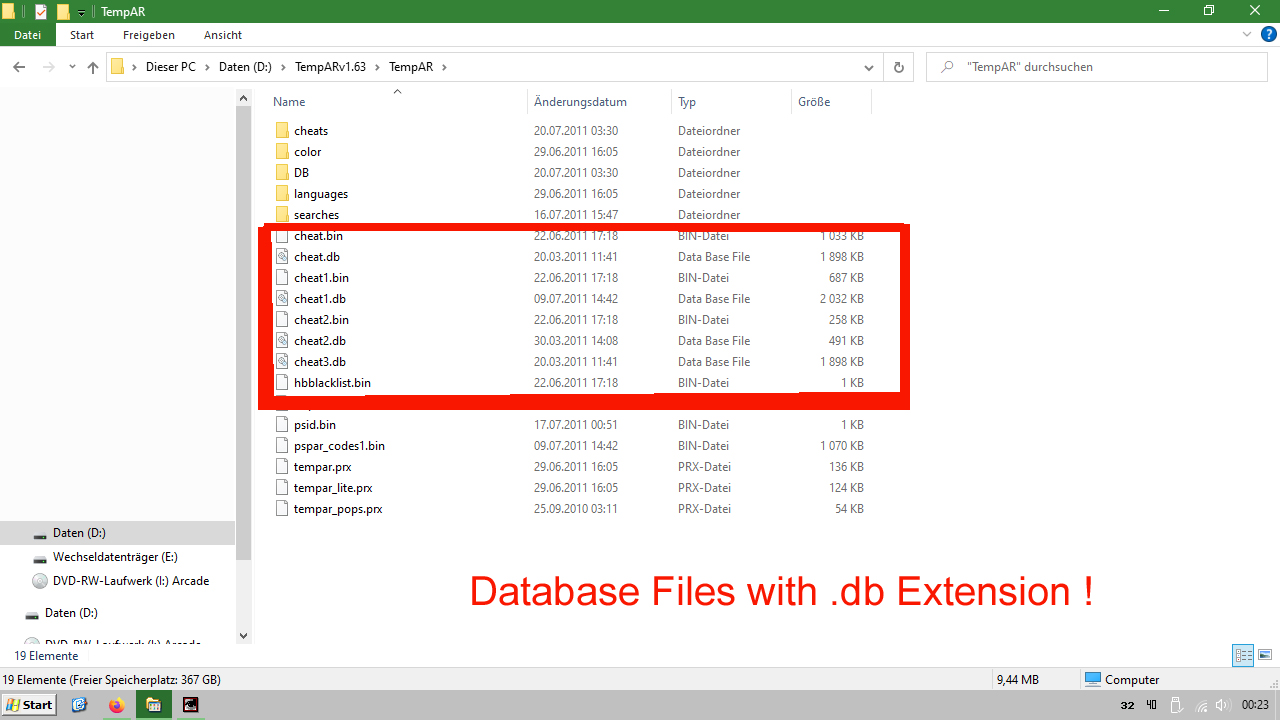
Task: Select the file named psid.bin
Action: [x=315, y=425]
